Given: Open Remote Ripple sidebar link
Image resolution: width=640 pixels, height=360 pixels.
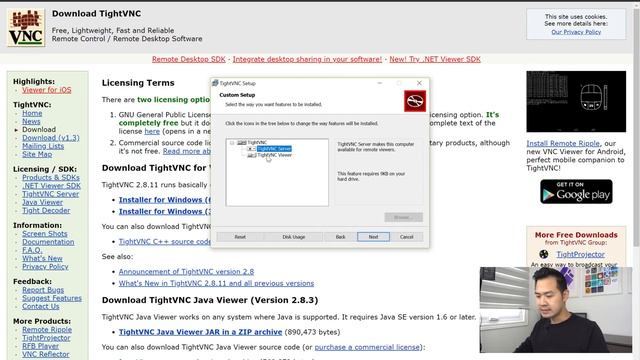Looking at the screenshot, I should (x=47, y=329).
